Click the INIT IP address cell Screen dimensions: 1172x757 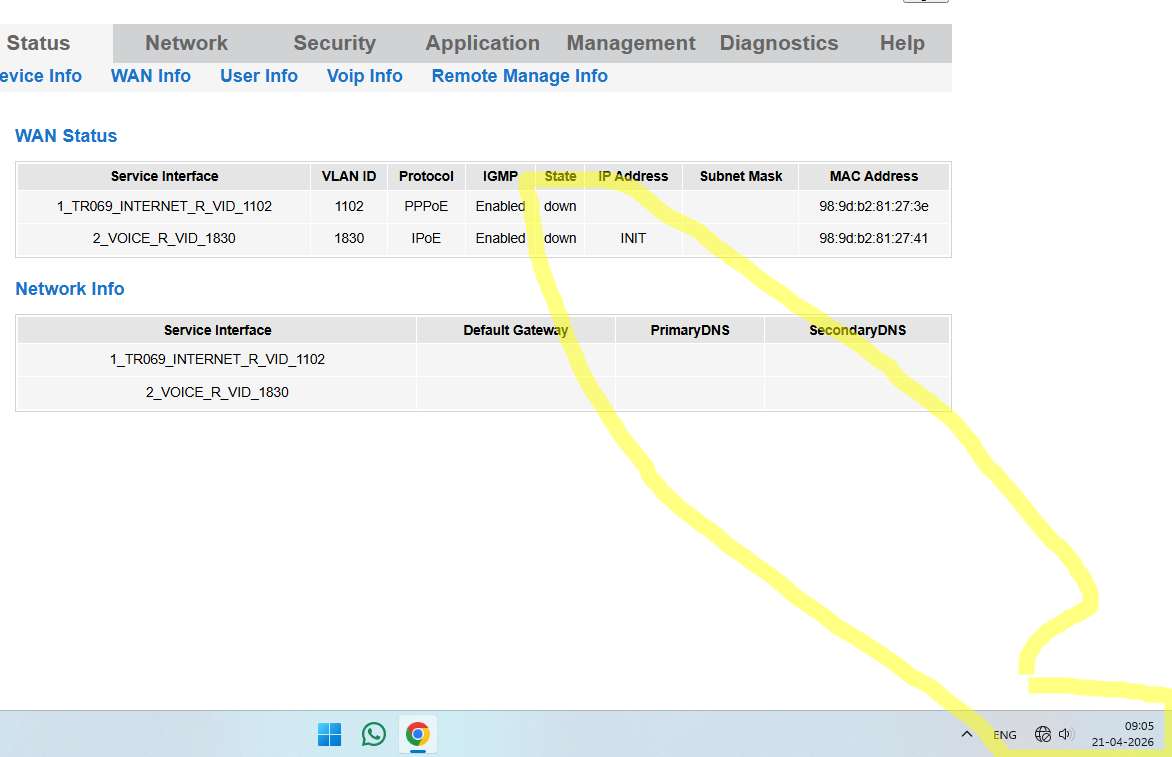(x=633, y=238)
